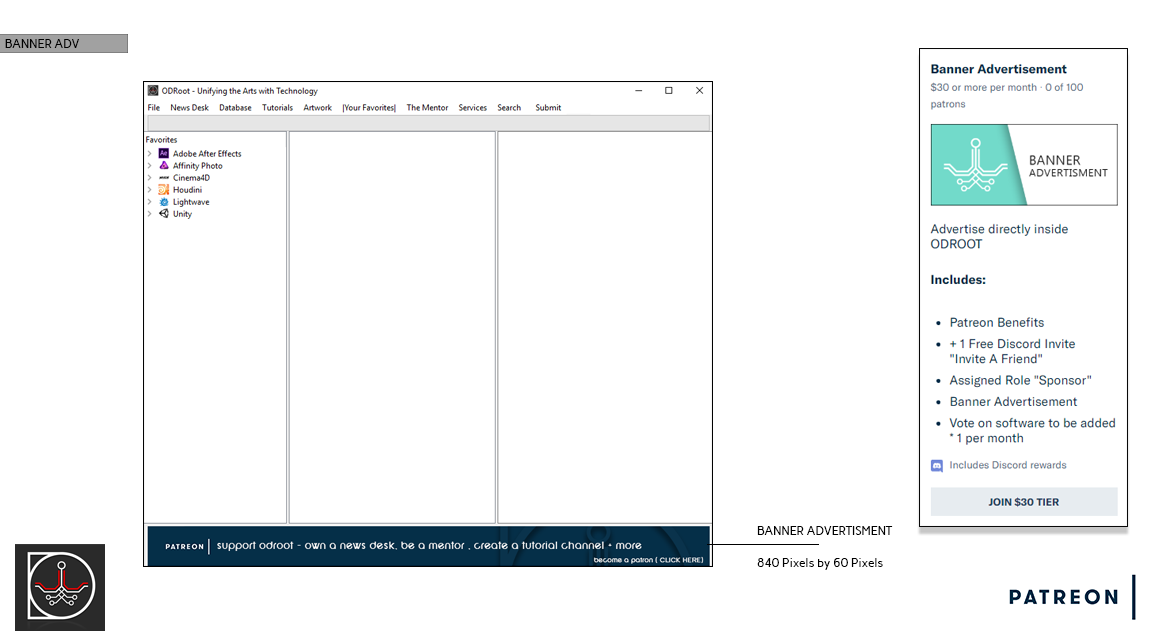Open the Tutorials menu
The height and width of the screenshot is (644, 1169).
pyautogui.click(x=277, y=108)
